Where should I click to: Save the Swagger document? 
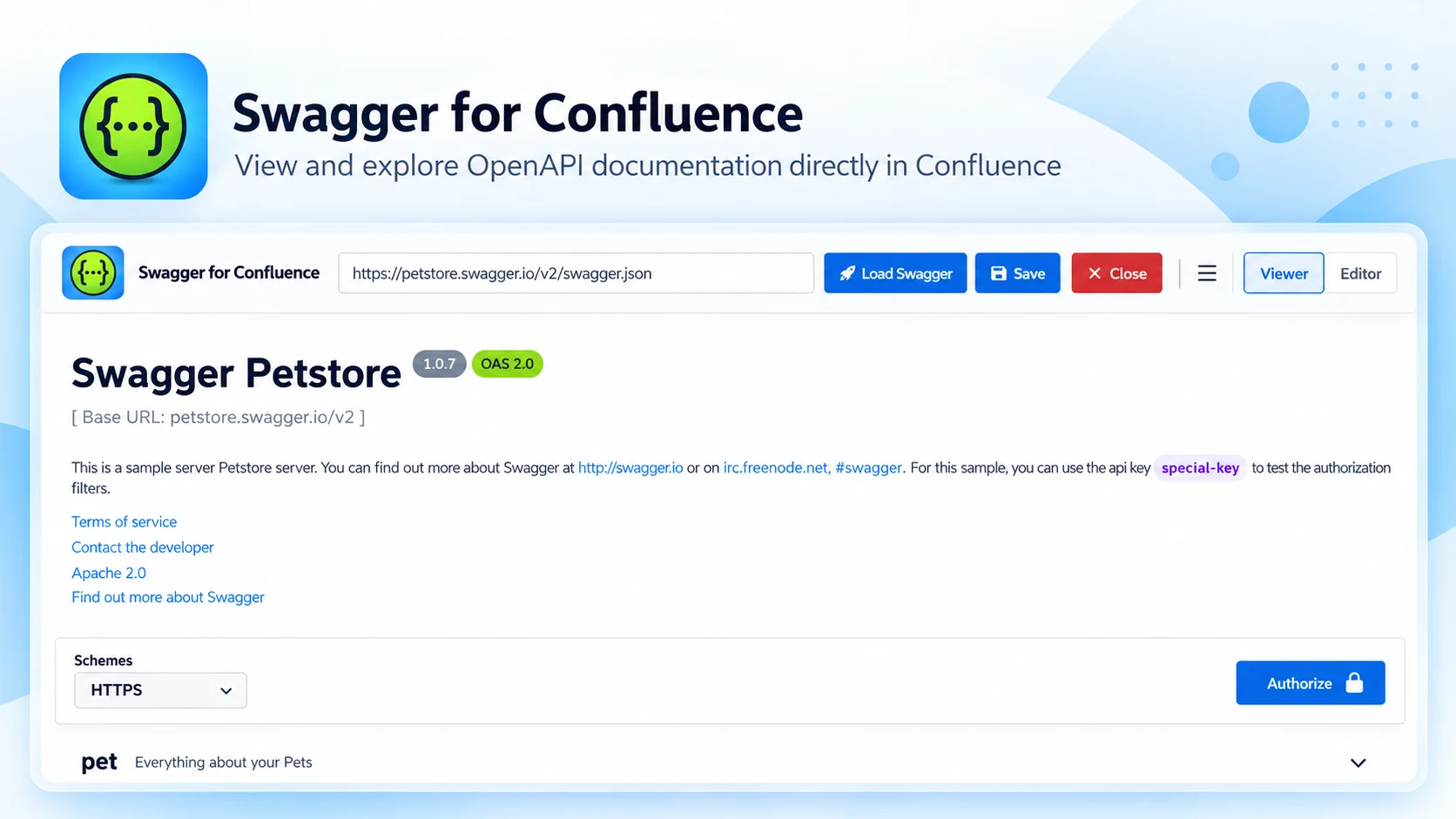coord(1017,273)
